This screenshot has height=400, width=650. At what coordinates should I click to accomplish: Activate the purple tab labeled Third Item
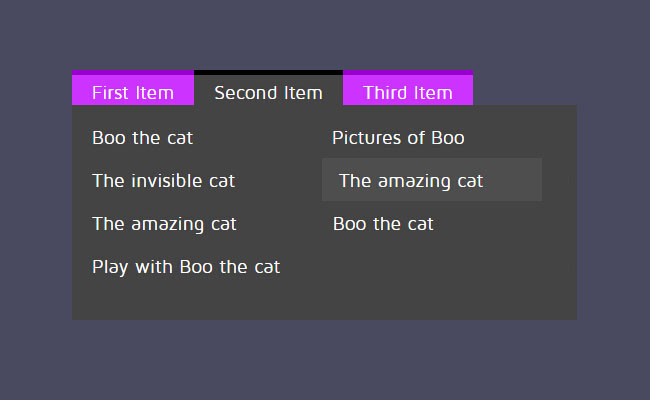click(407, 90)
